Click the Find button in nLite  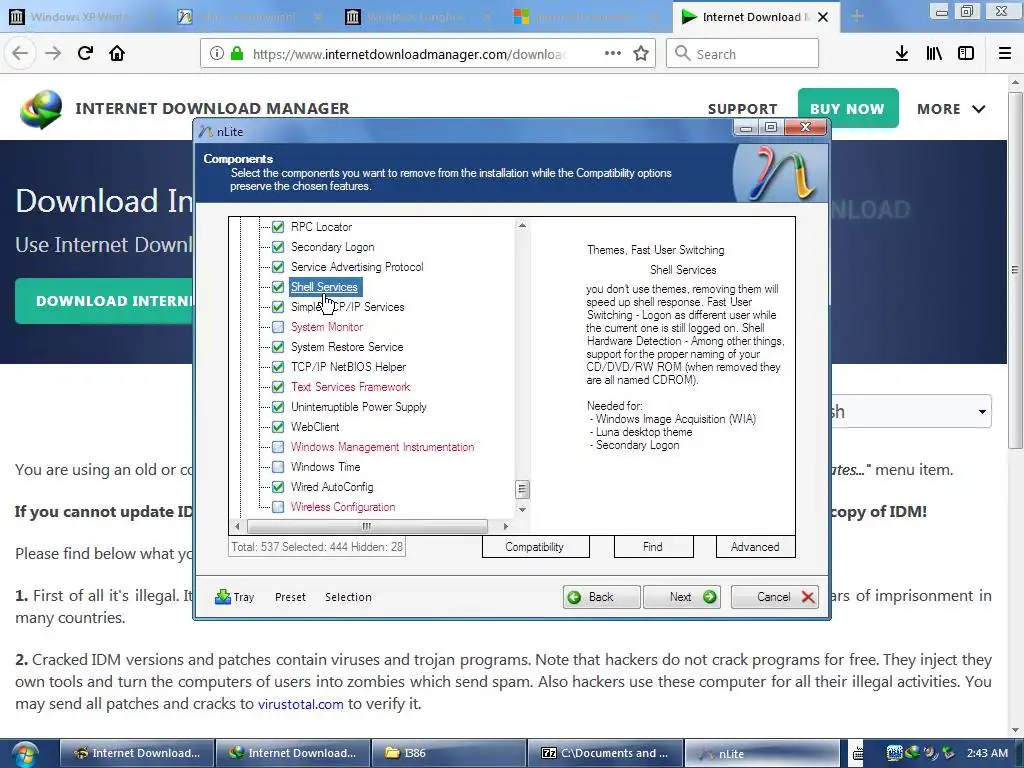click(653, 547)
